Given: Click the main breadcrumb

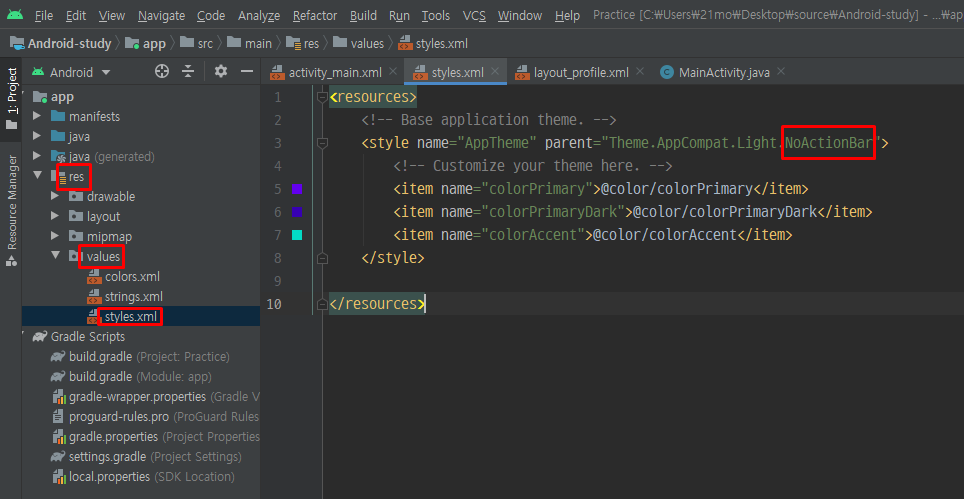Looking at the screenshot, I should (249, 44).
